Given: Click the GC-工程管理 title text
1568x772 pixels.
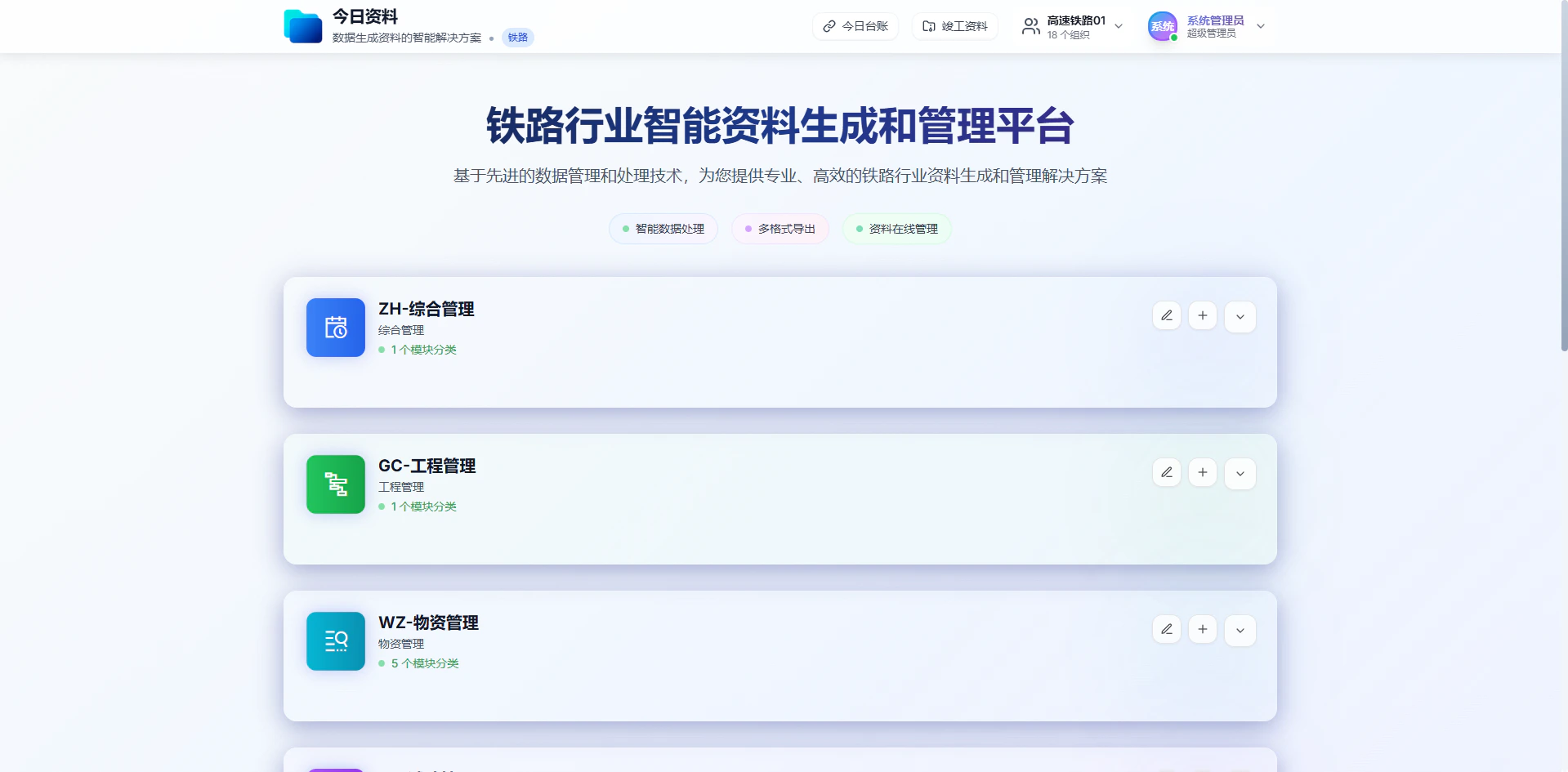Looking at the screenshot, I should point(427,466).
